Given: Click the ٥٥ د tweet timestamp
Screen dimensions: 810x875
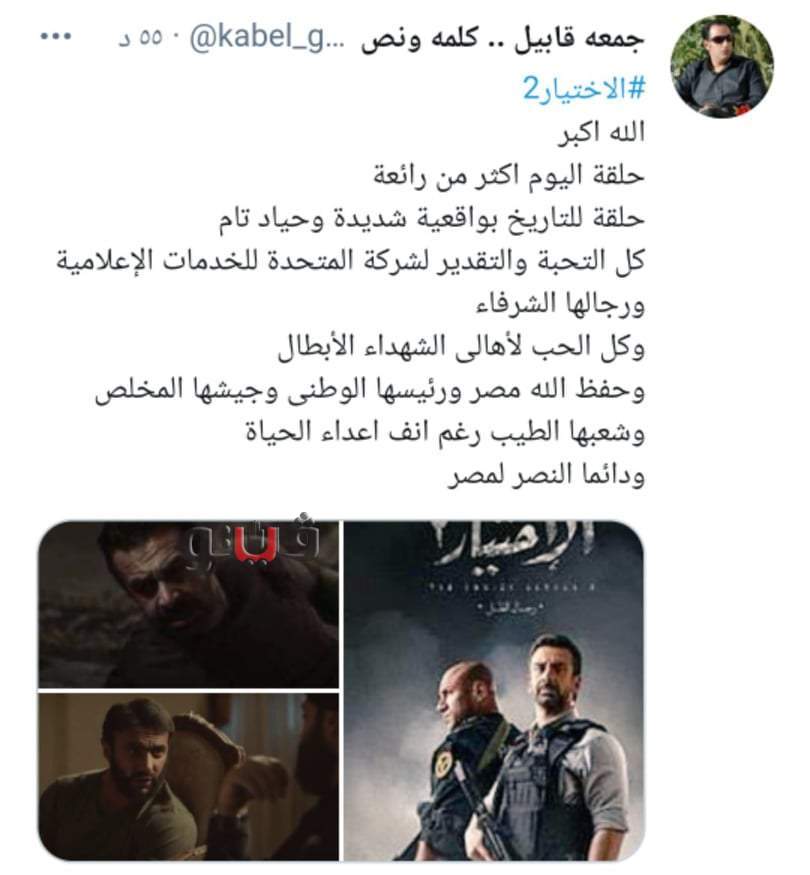Looking at the screenshot, I should pos(141,39).
